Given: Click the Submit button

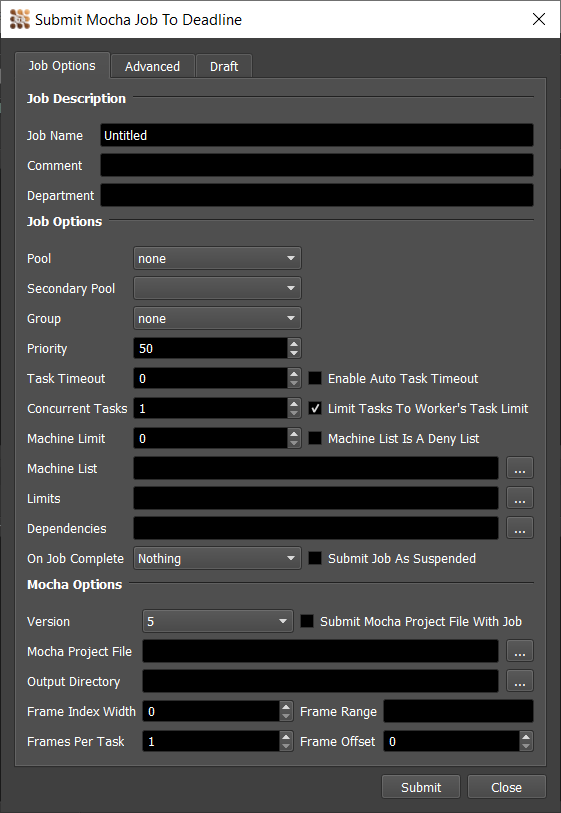Looking at the screenshot, I should pyautogui.click(x=421, y=787).
